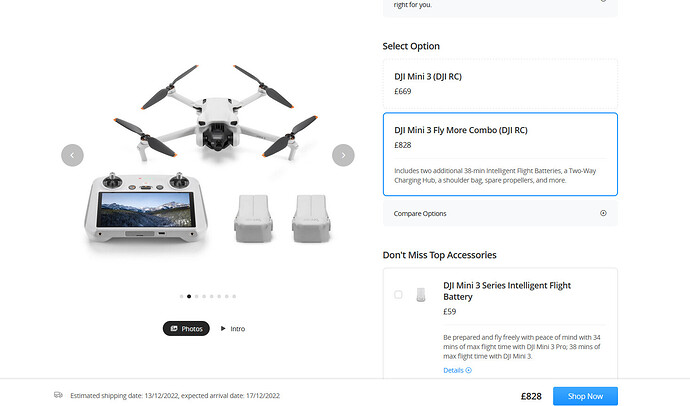Viewport: 690px width, 406px height.
Task: Click the Intro play triangle icon
Action: (223, 328)
